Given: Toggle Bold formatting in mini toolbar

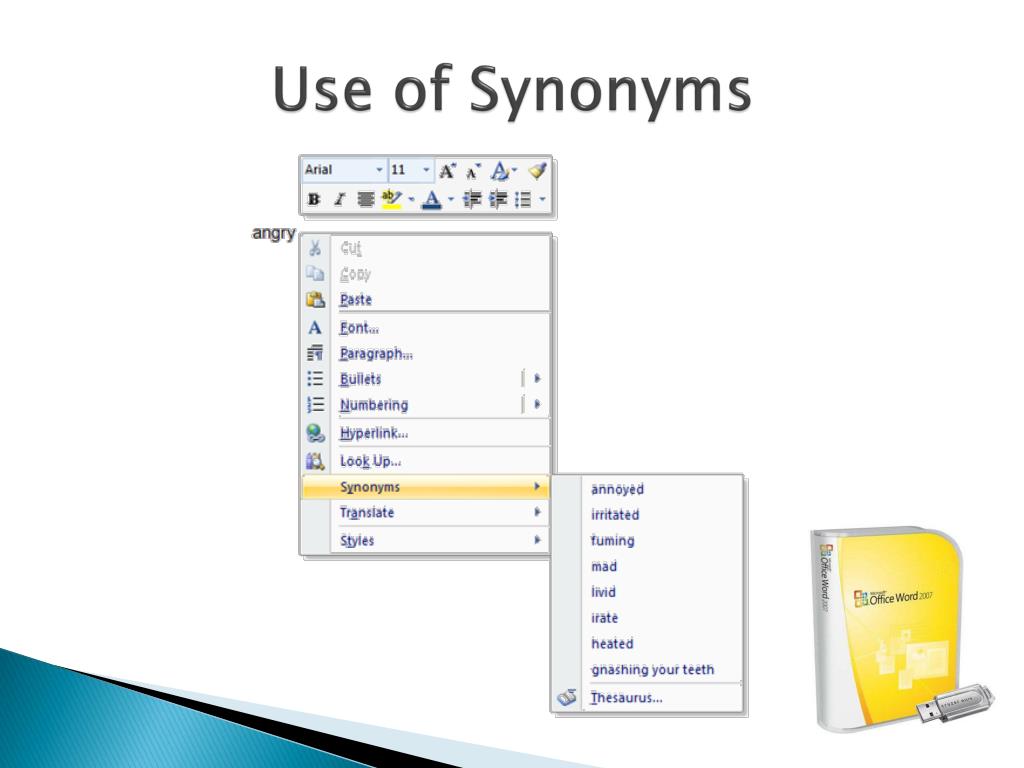Looking at the screenshot, I should (314, 199).
